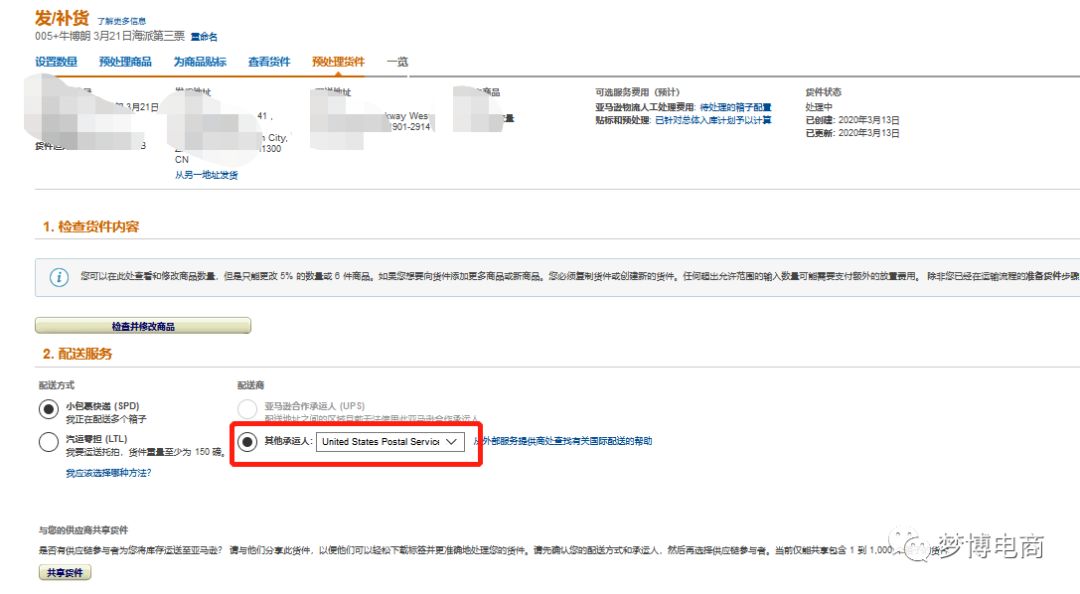The height and width of the screenshot is (594, 1080).
Task: Click the 发/补货 page heading
Action: point(62,18)
